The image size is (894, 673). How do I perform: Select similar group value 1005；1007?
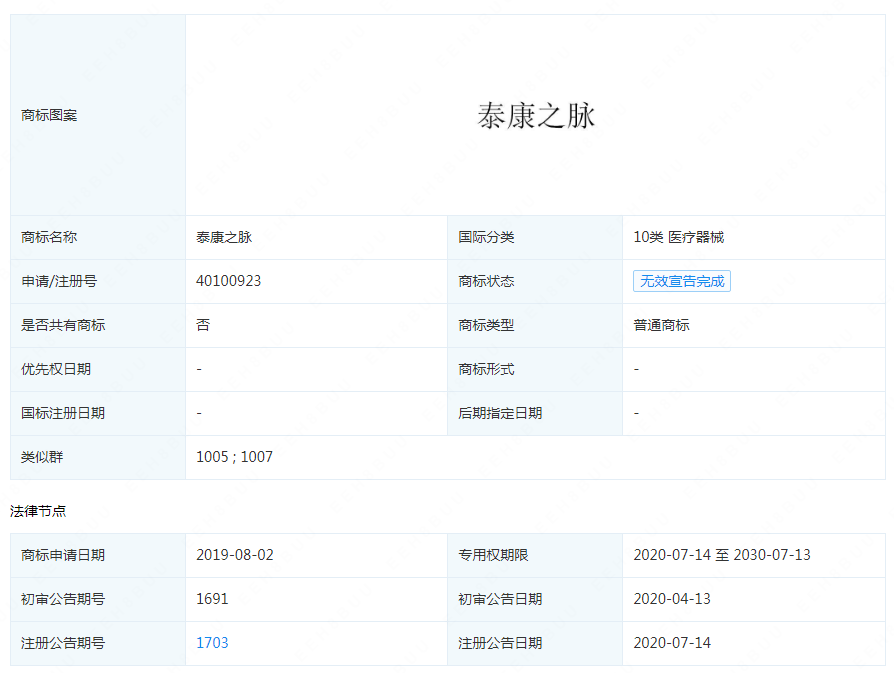pyautogui.click(x=234, y=457)
